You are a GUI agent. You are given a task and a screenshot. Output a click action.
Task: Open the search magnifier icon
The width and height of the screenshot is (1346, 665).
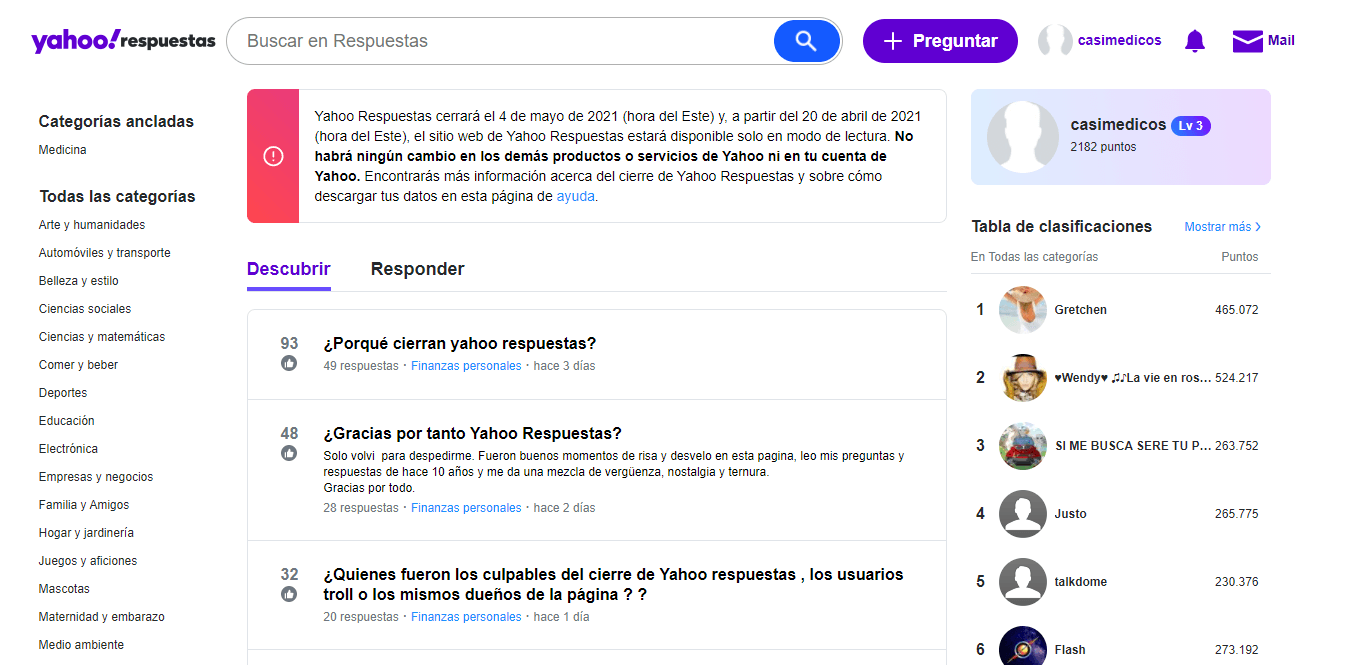(806, 41)
